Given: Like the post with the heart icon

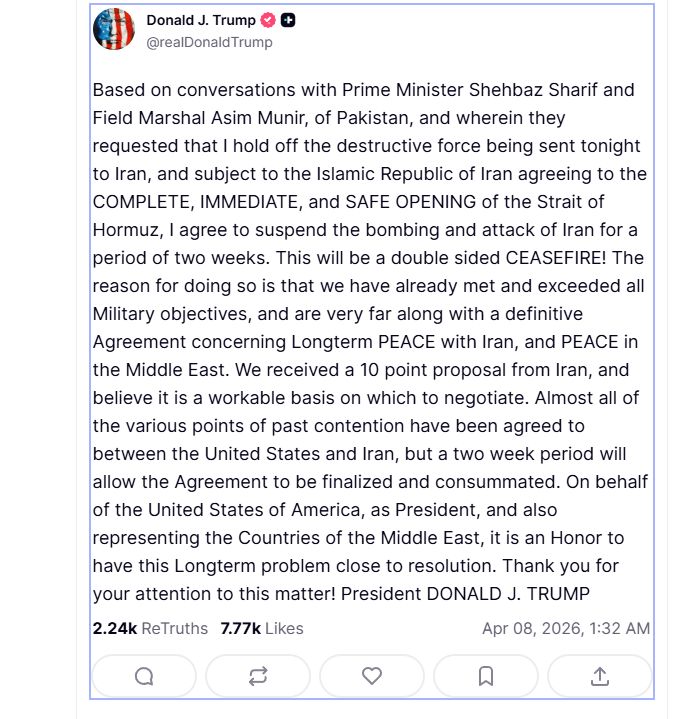Looking at the screenshot, I should pos(372,677).
